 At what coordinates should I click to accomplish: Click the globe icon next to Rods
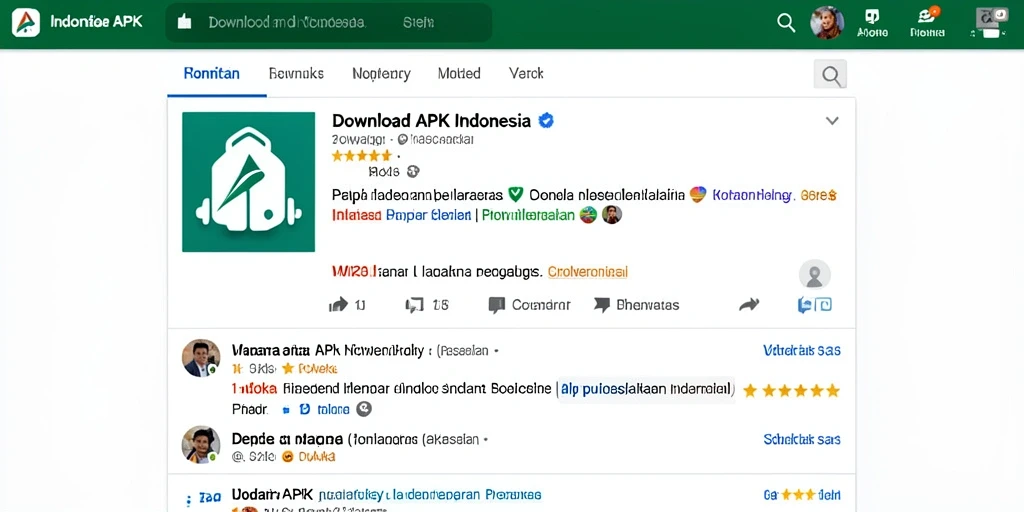tap(413, 172)
